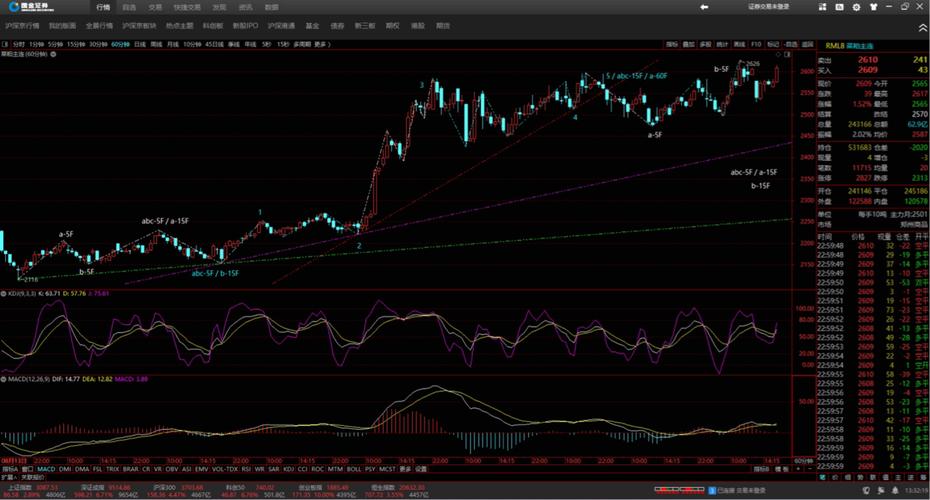Select the 60分钟 timeframe
The width and height of the screenshot is (930, 500).
tap(120, 44)
